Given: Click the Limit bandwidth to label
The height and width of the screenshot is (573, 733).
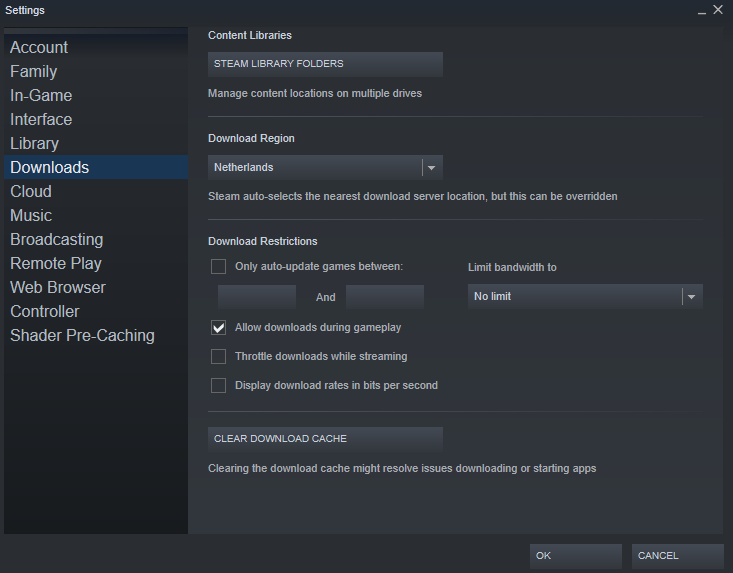Looking at the screenshot, I should 512,267.
